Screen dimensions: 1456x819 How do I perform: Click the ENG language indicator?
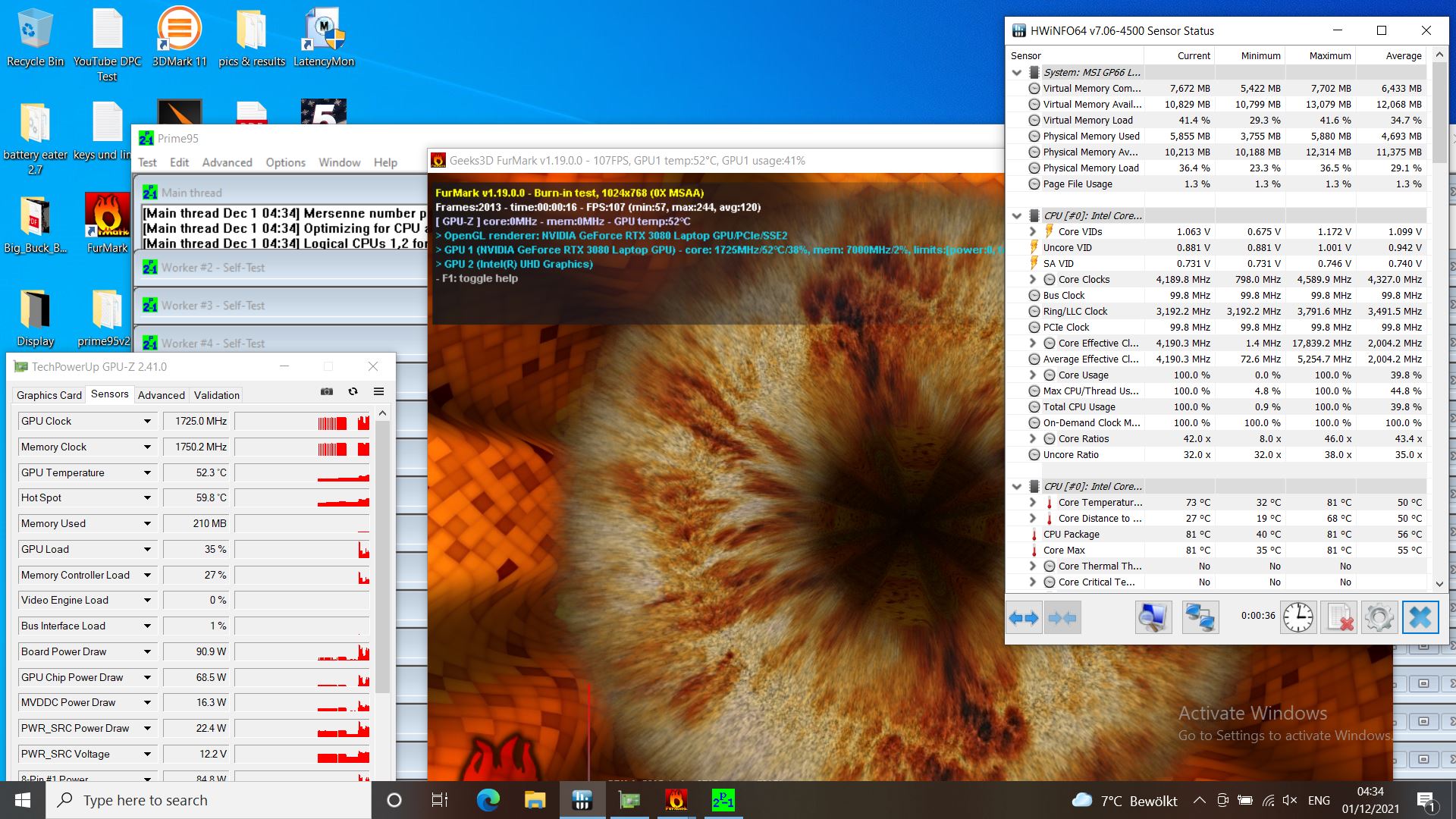point(1319,800)
